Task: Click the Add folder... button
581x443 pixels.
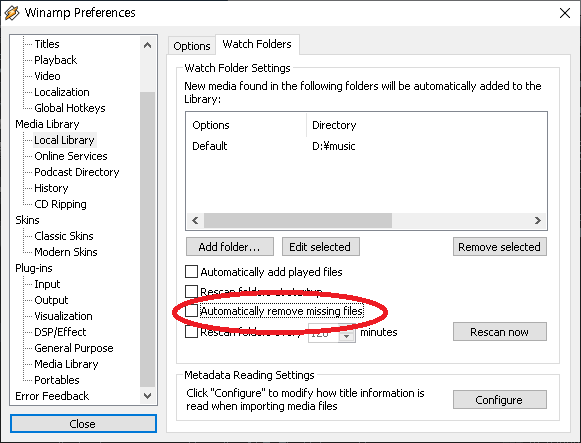Action: tap(230, 247)
